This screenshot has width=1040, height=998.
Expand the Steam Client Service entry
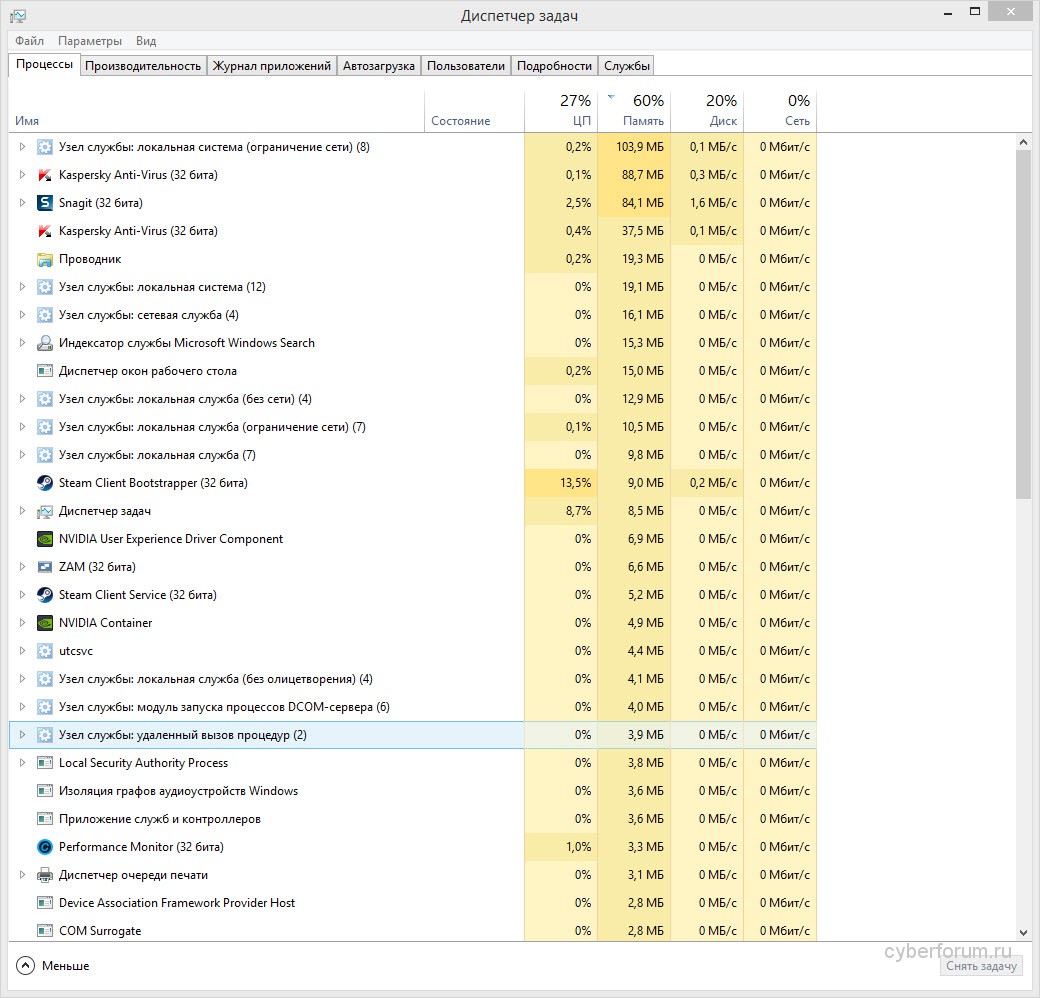[x=23, y=595]
